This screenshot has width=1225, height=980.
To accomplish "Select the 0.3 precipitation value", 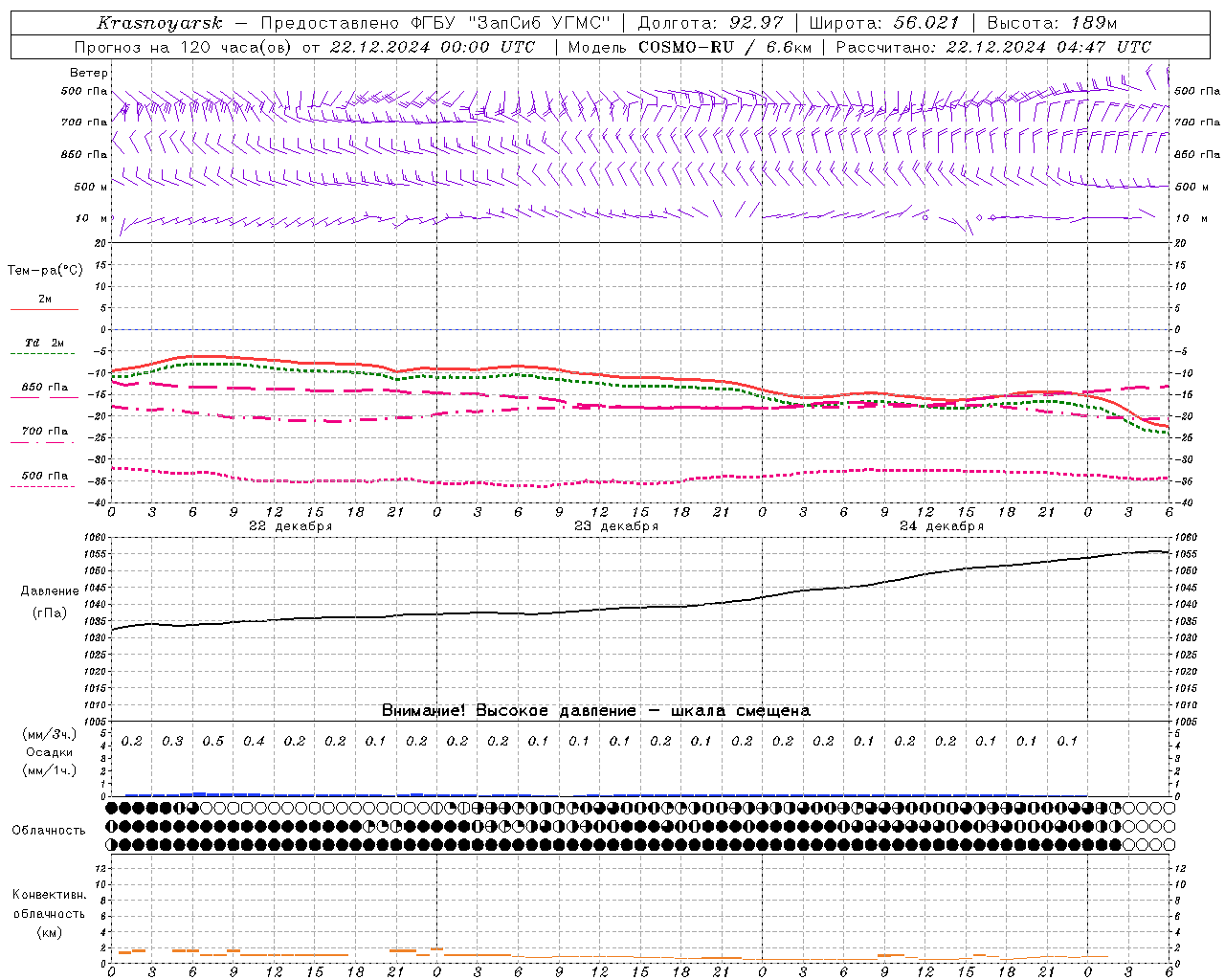I will click(x=172, y=741).
